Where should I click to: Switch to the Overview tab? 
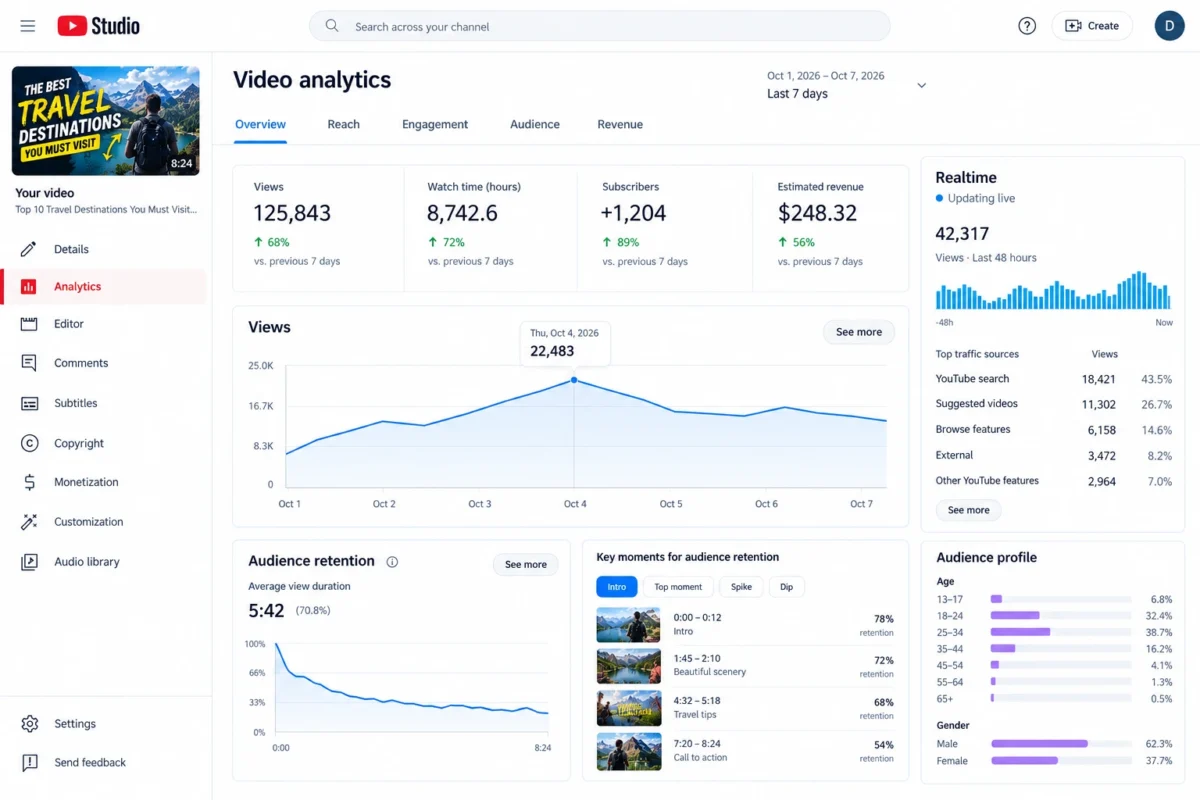tap(260, 125)
